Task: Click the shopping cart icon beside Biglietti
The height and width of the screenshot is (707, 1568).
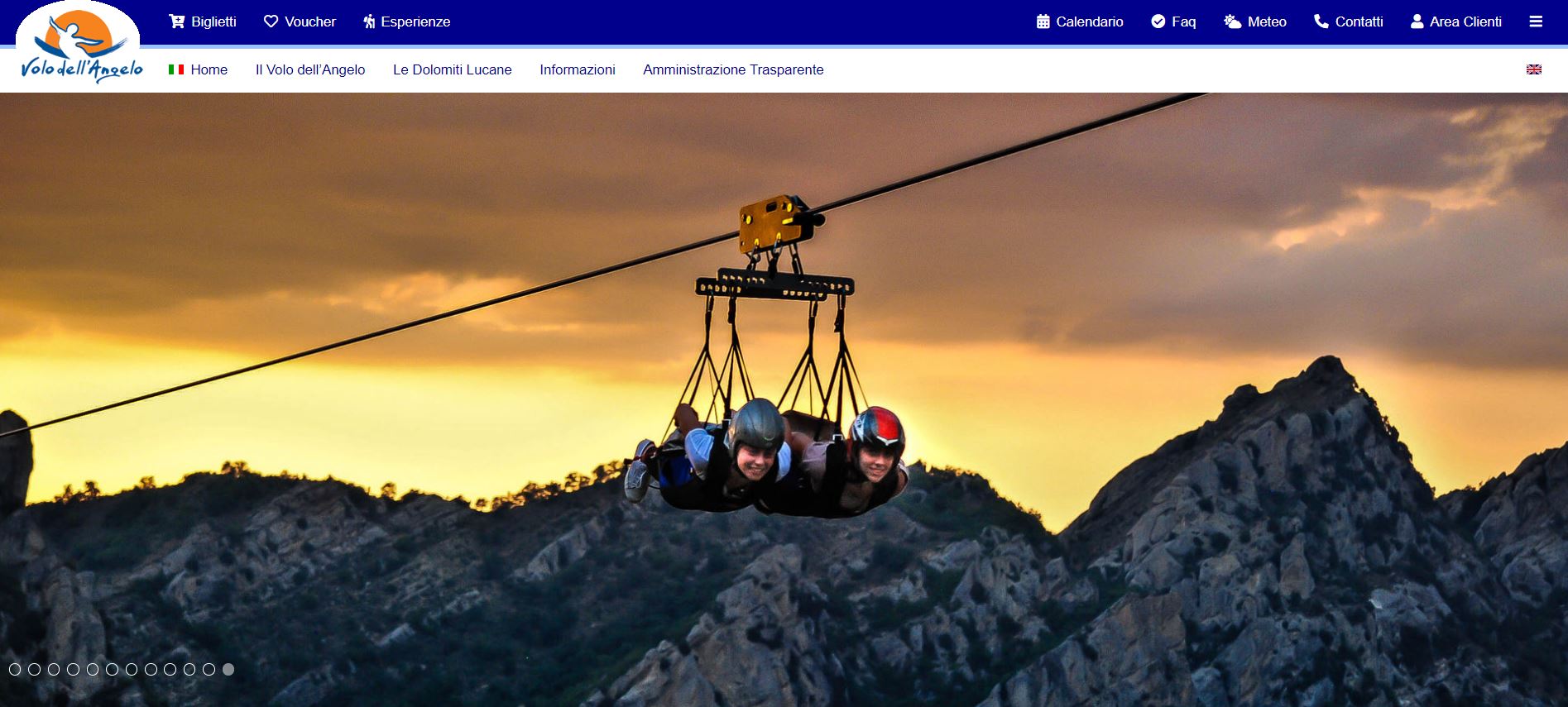Action: point(177,21)
